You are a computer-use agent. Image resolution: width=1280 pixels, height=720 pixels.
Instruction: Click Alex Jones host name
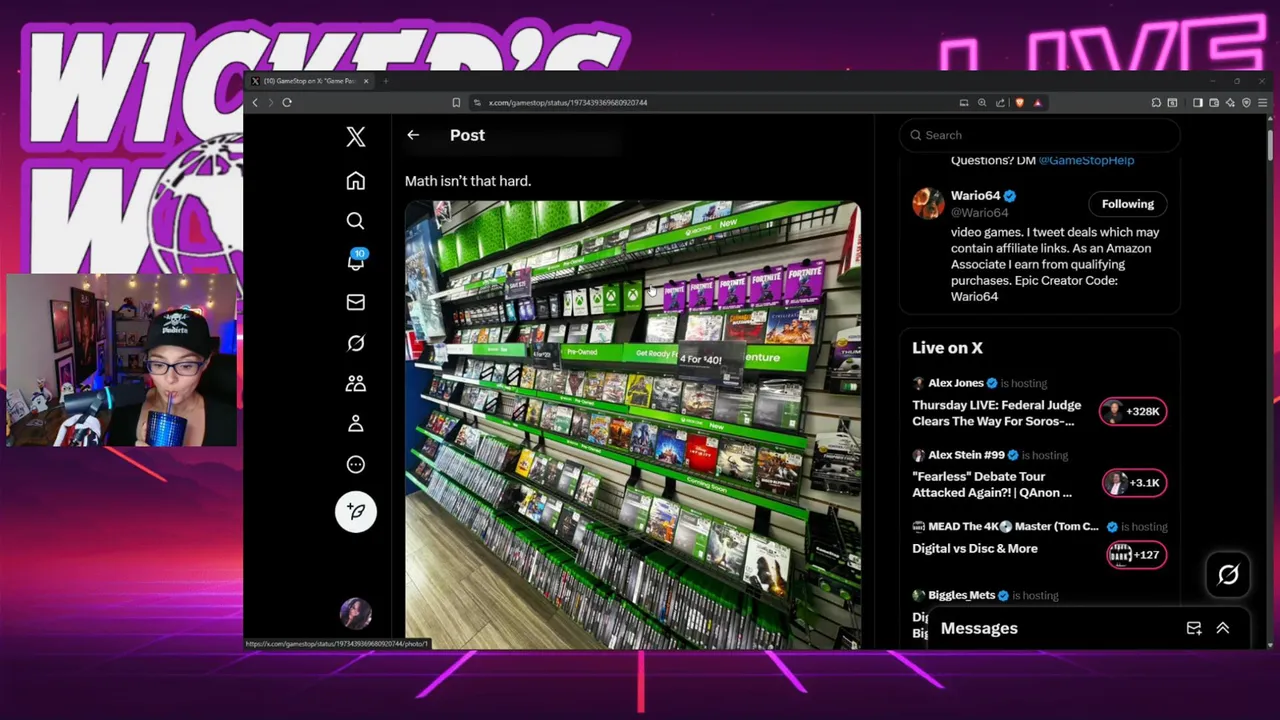click(956, 383)
